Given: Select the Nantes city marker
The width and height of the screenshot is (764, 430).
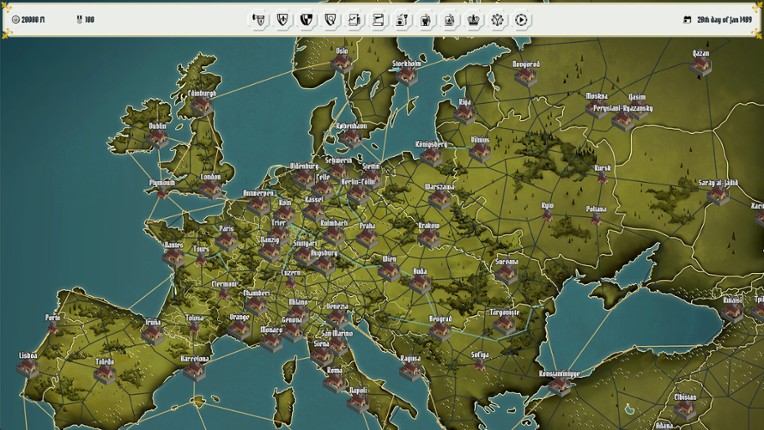Looking at the screenshot, I should coord(173,257).
